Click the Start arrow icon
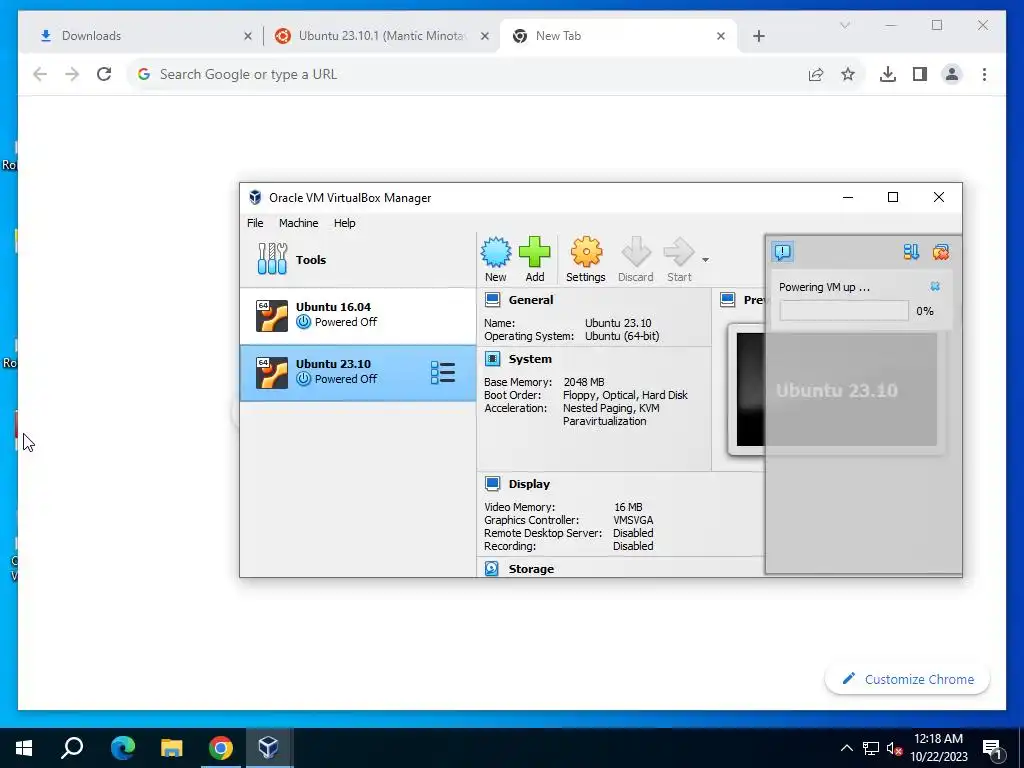 coord(679,259)
